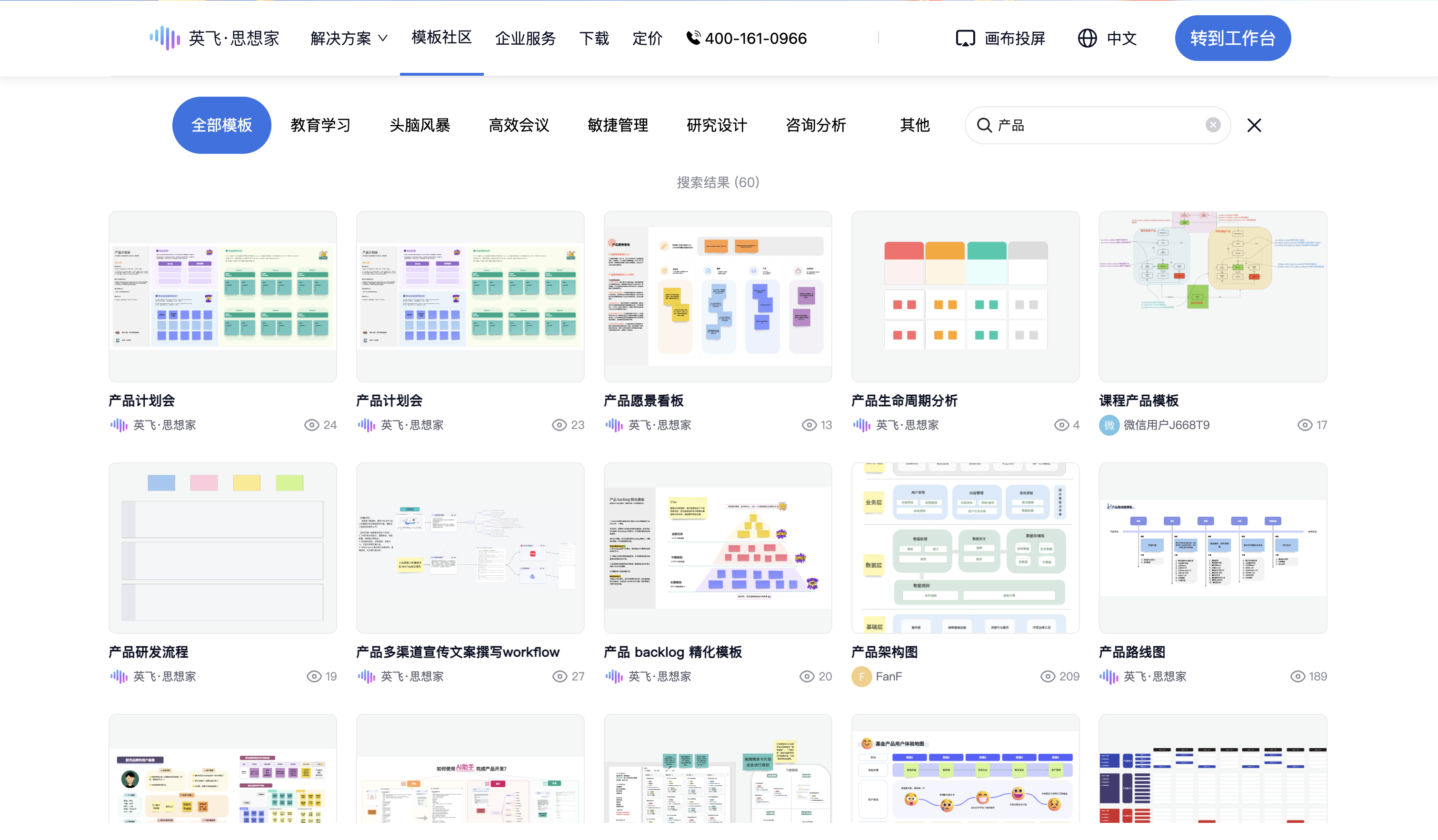Clear the 产品 search text with the x icon
This screenshot has width=1438, height=840.
click(x=1213, y=125)
